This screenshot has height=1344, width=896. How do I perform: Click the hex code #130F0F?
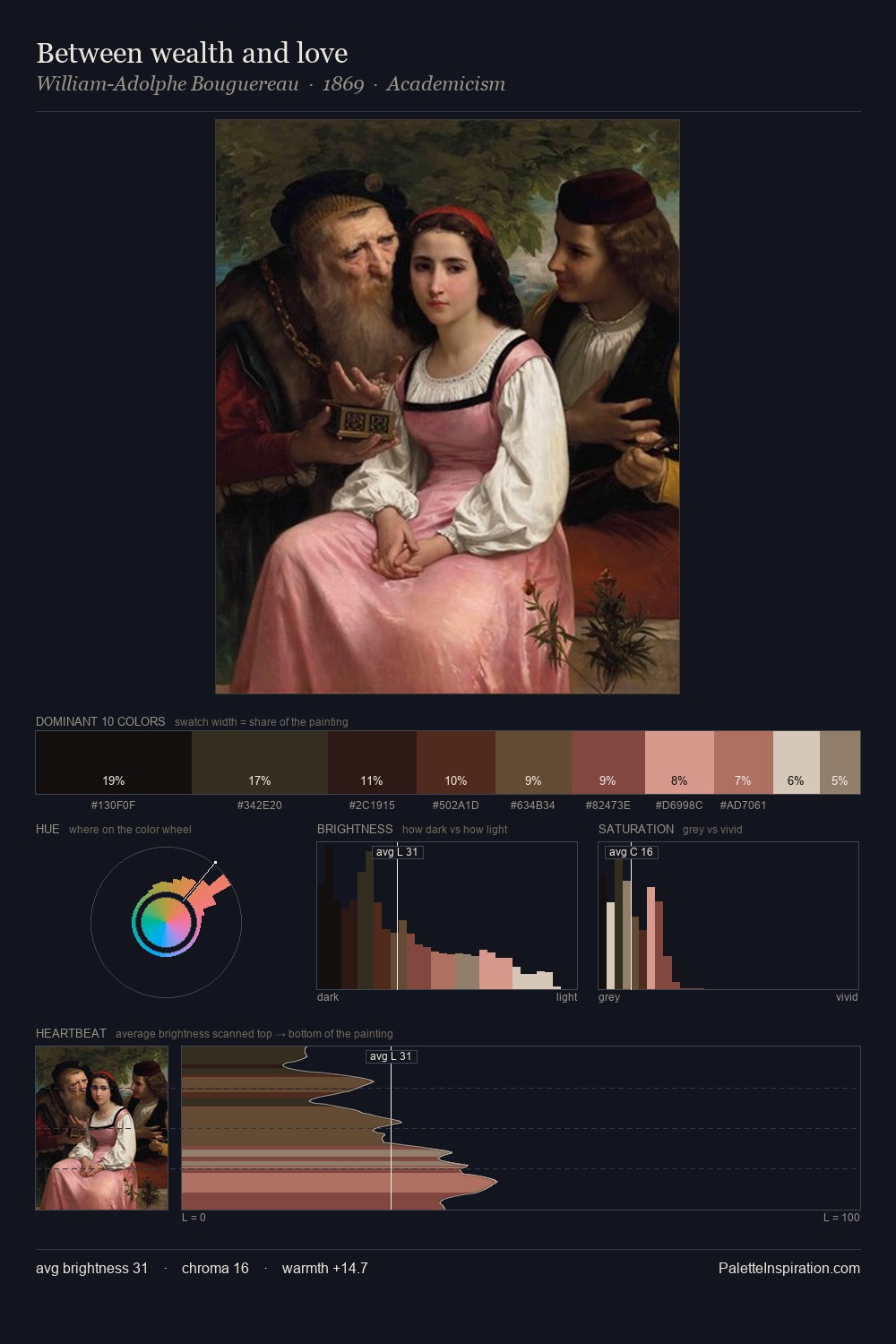113,806
